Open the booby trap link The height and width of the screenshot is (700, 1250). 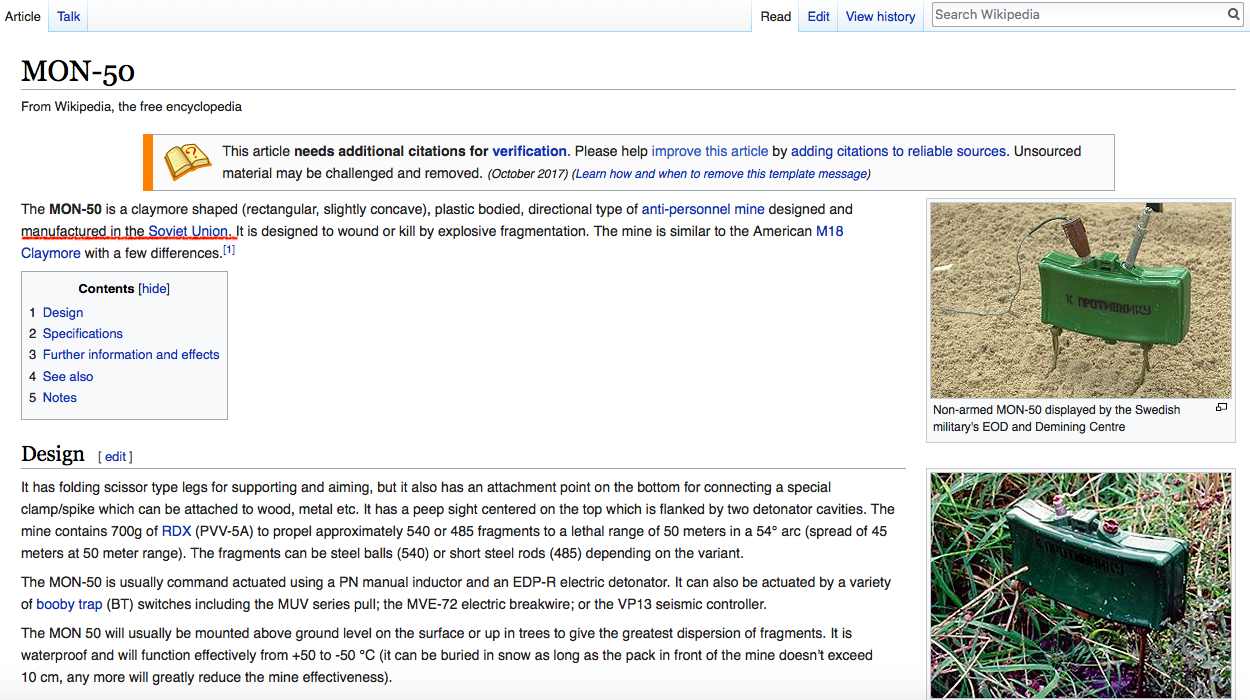(69, 604)
